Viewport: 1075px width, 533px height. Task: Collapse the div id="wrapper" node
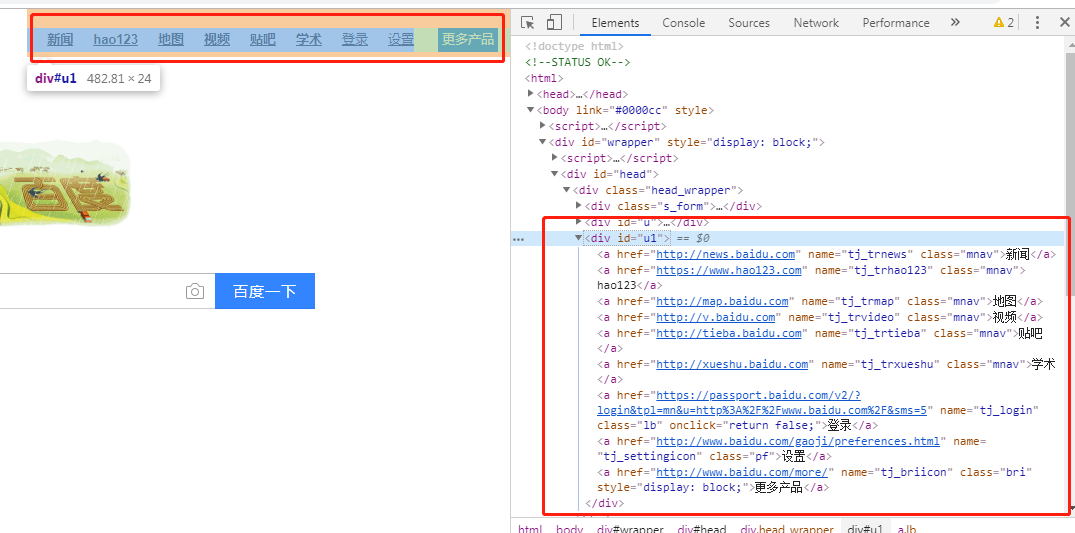[542, 142]
